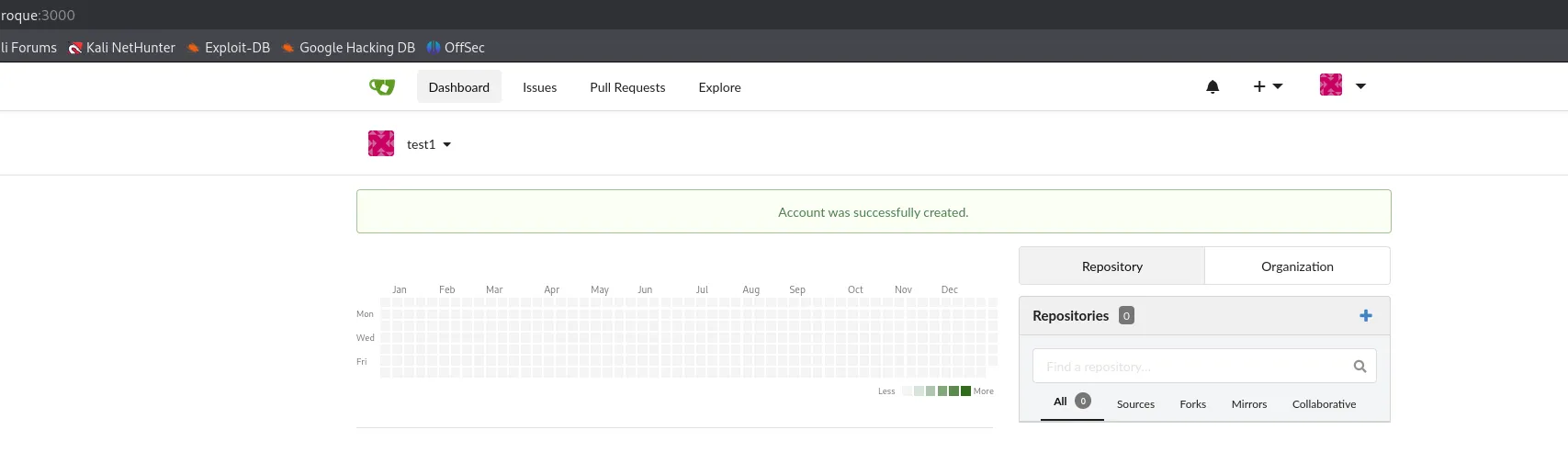Viewport: 1568px width, 464px height.
Task: Open the notifications bell
Action: click(1213, 86)
